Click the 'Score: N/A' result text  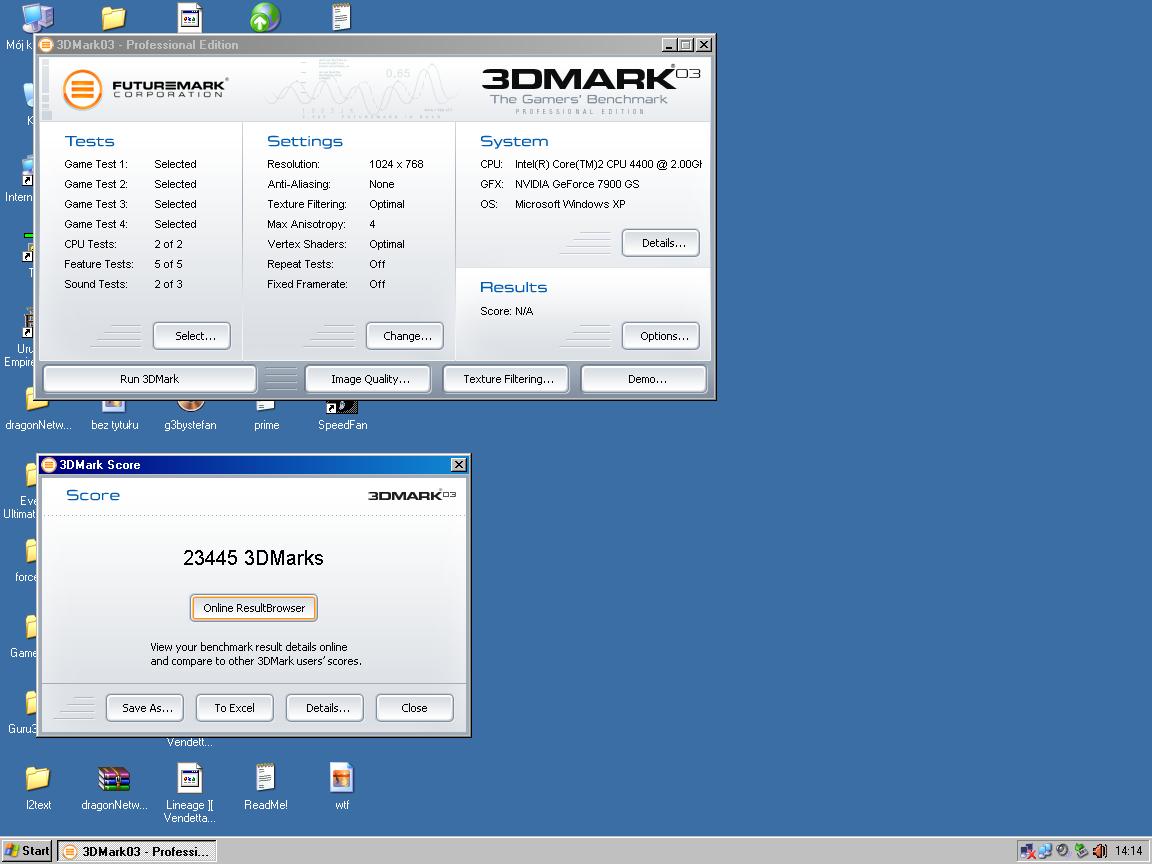(507, 311)
